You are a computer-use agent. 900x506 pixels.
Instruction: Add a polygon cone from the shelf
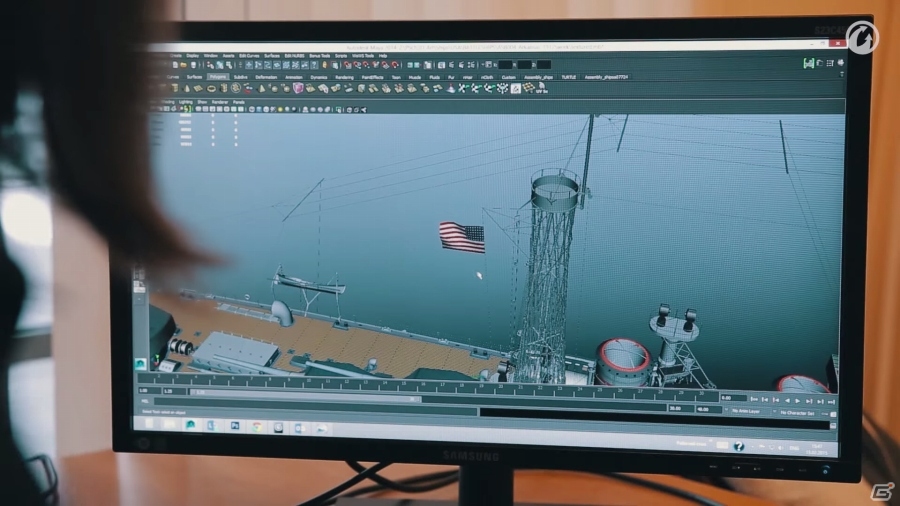click(187, 88)
